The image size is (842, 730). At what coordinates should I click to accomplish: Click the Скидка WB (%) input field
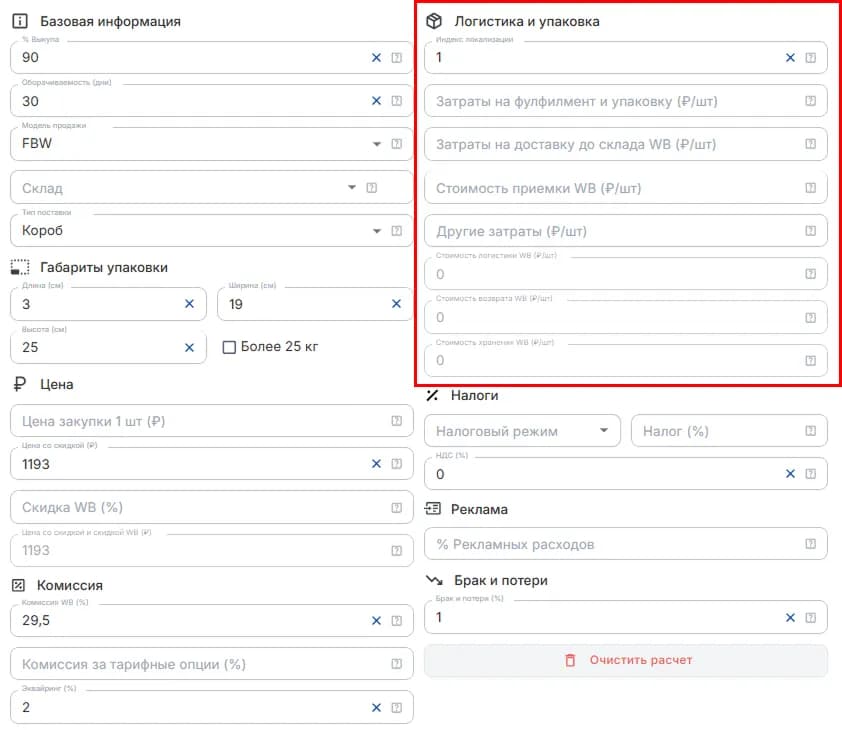(212, 507)
